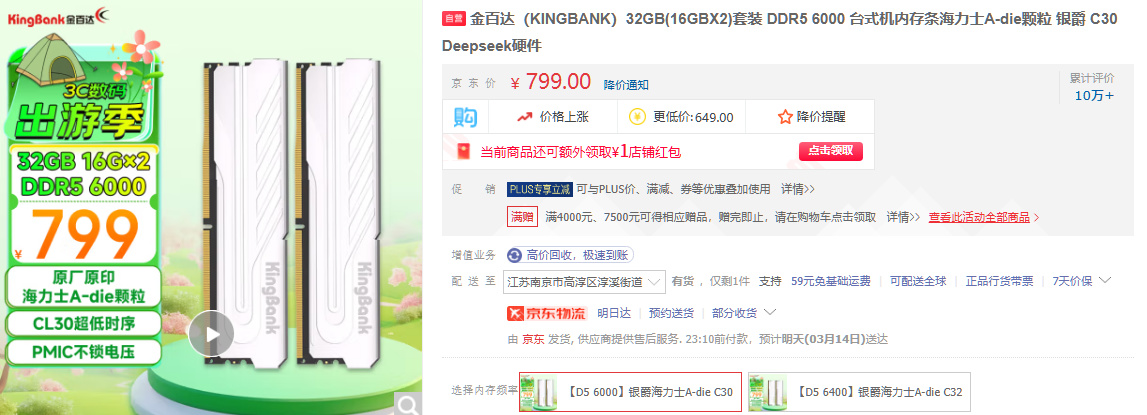
Task: Click the magnifier zoom icon on the image
Action: coord(409,403)
